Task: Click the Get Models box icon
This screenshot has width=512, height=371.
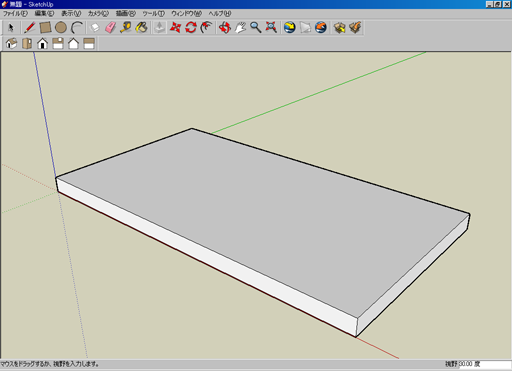Action: point(339,27)
